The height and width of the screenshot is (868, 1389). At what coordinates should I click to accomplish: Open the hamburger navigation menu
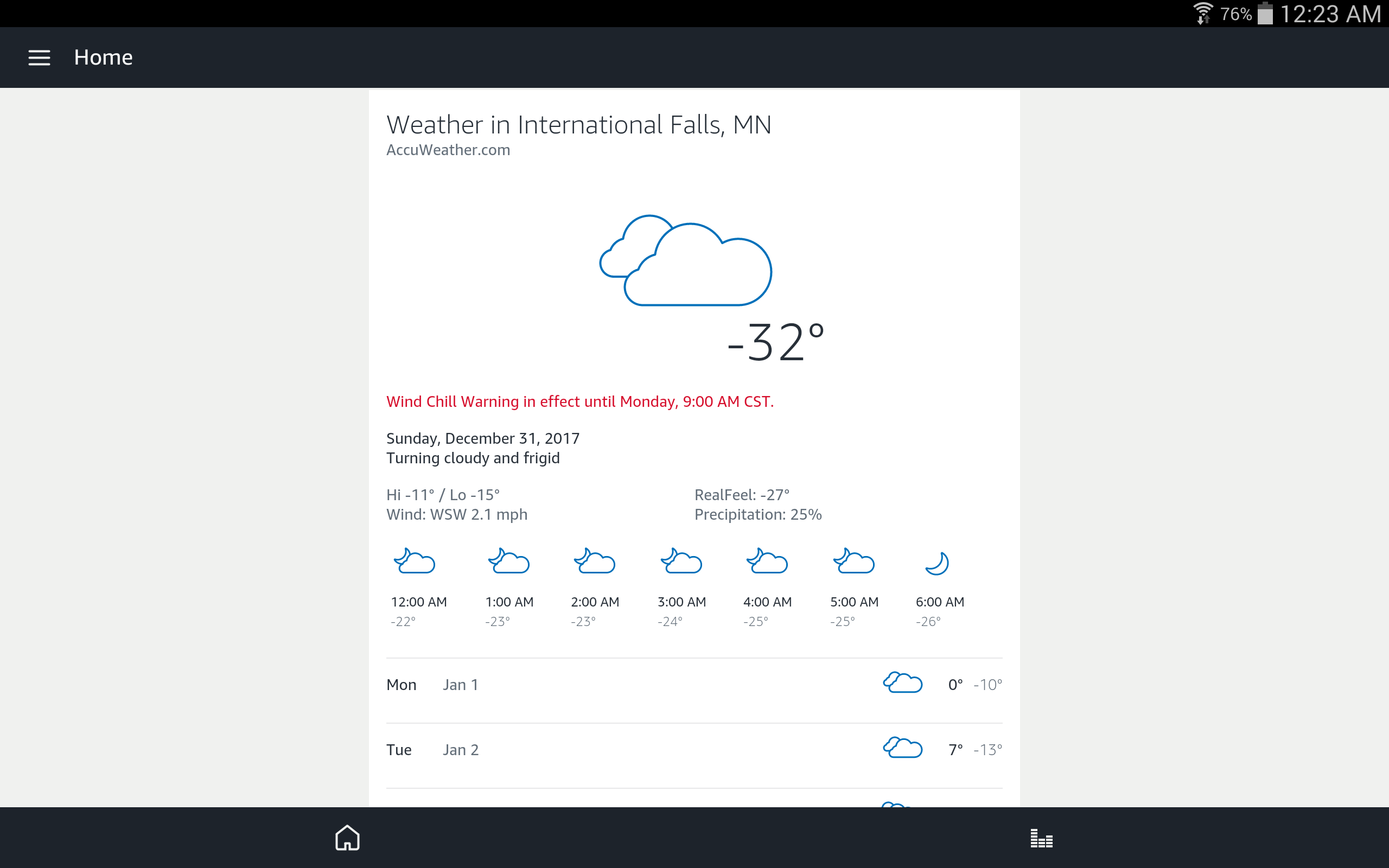[39, 58]
